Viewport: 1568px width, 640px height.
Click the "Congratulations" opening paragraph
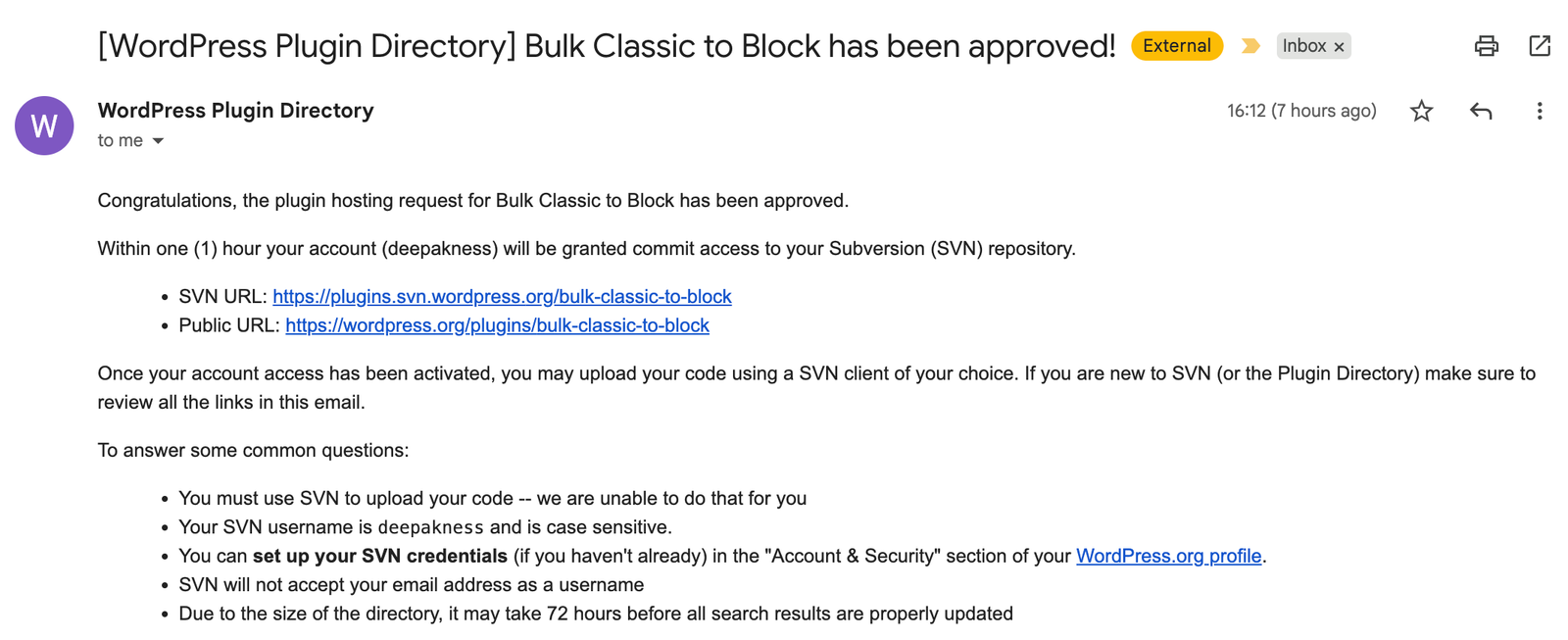click(x=472, y=201)
